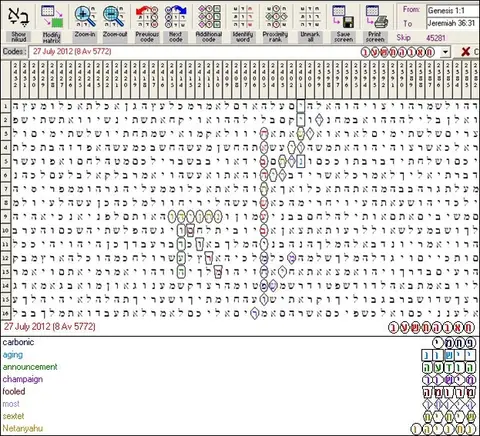Select the aging term in list
The image size is (480, 436).
coord(13,355)
